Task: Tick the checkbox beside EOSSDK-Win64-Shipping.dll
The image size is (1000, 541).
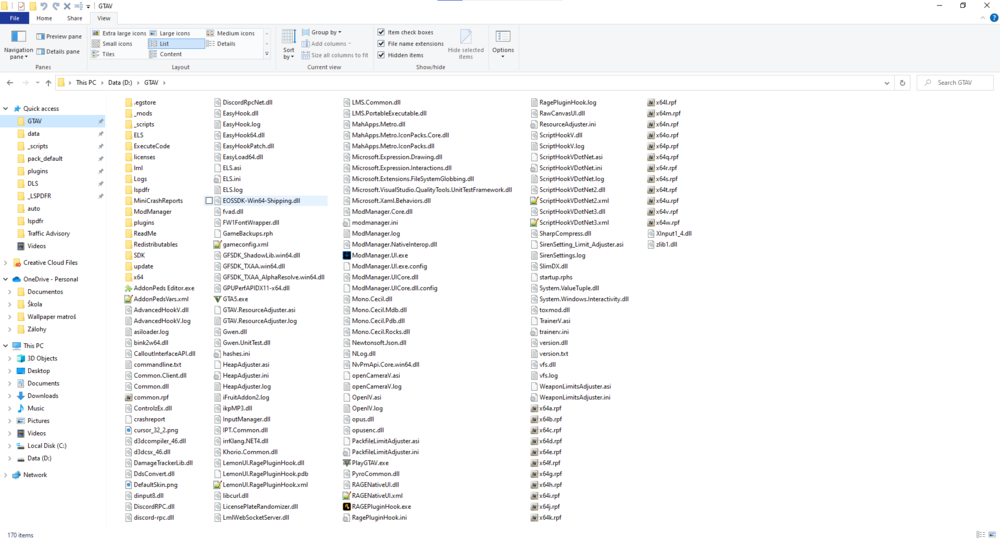Action: (x=209, y=200)
